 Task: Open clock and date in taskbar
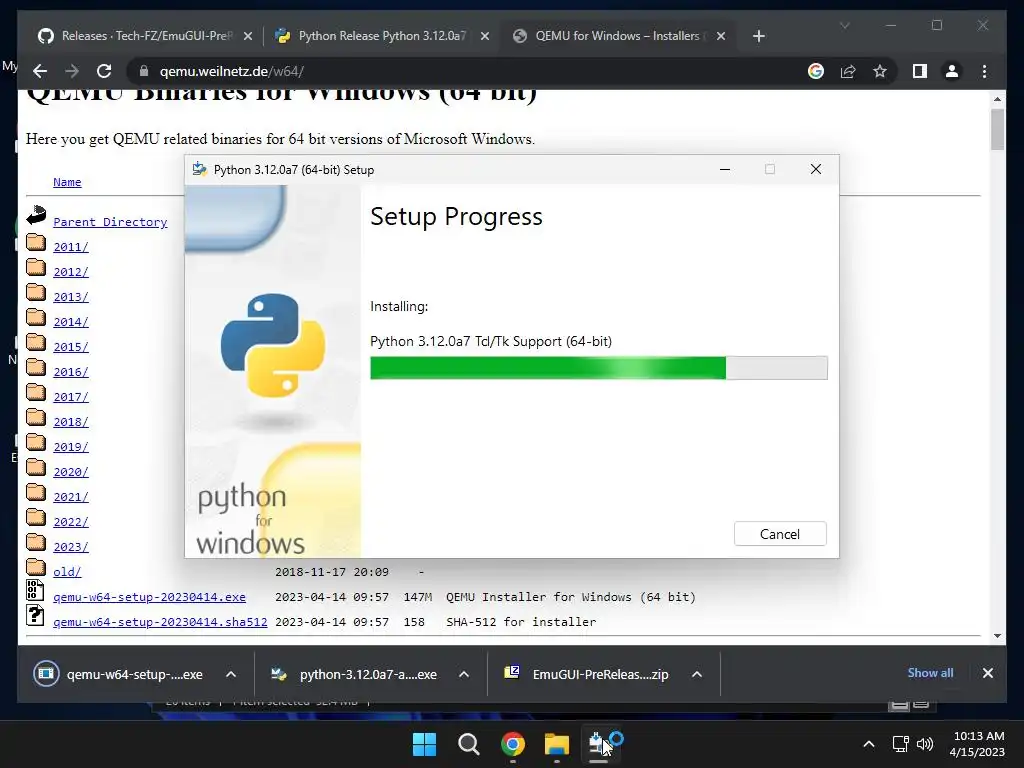(977, 744)
